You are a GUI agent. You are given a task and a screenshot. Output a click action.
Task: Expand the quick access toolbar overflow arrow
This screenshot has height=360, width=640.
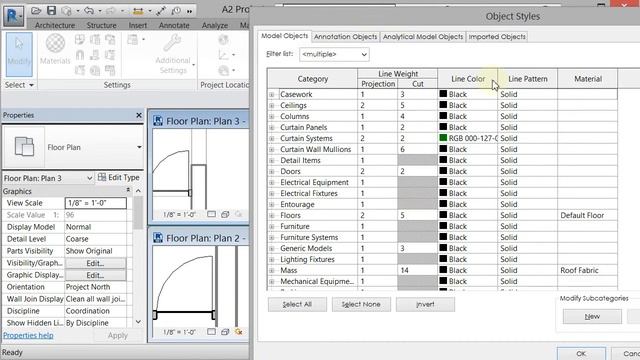(x=189, y=11)
